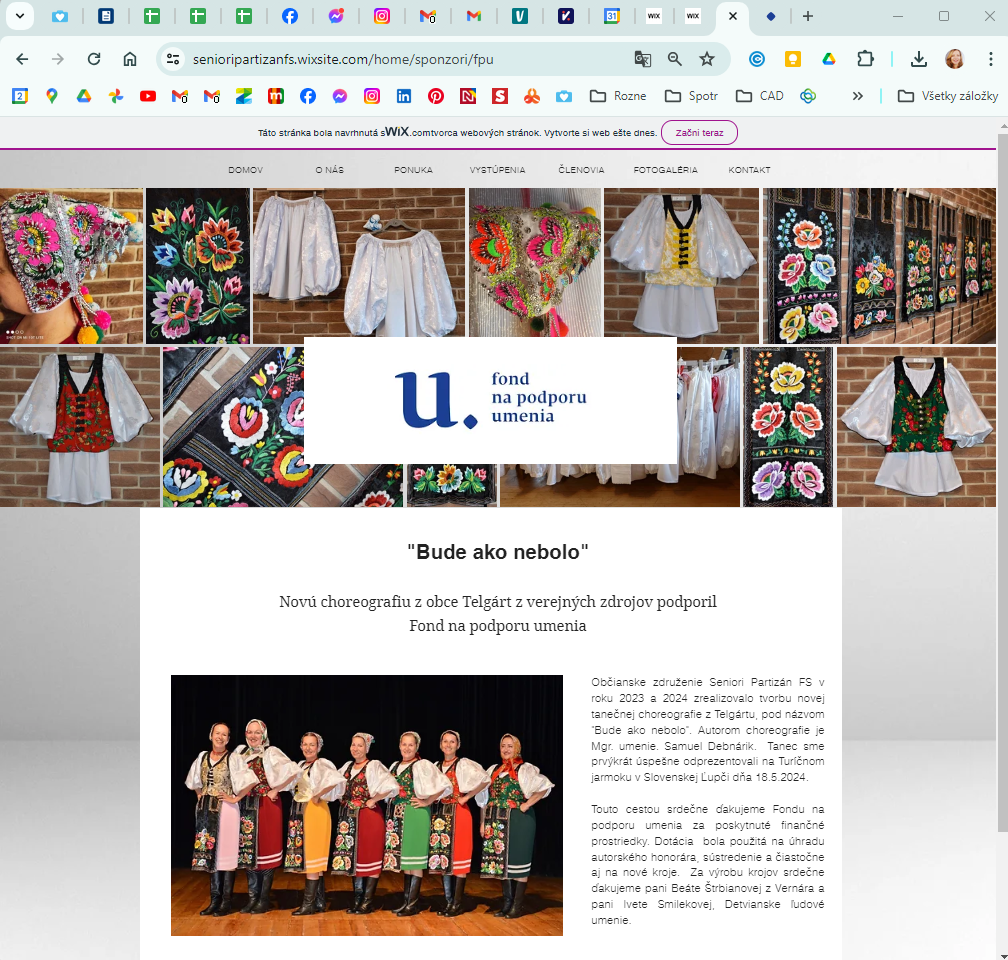
Task: Open the Rozne bookmarks folder
Action: coord(618,96)
